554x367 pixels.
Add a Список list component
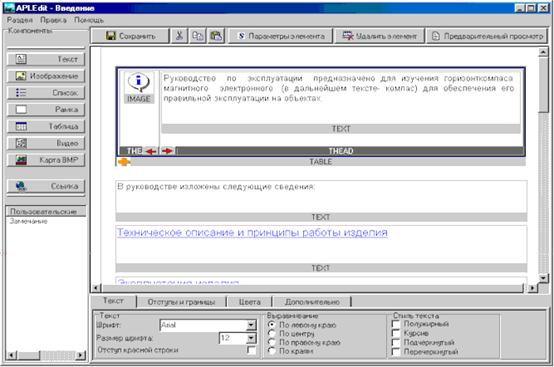[x=46, y=93]
